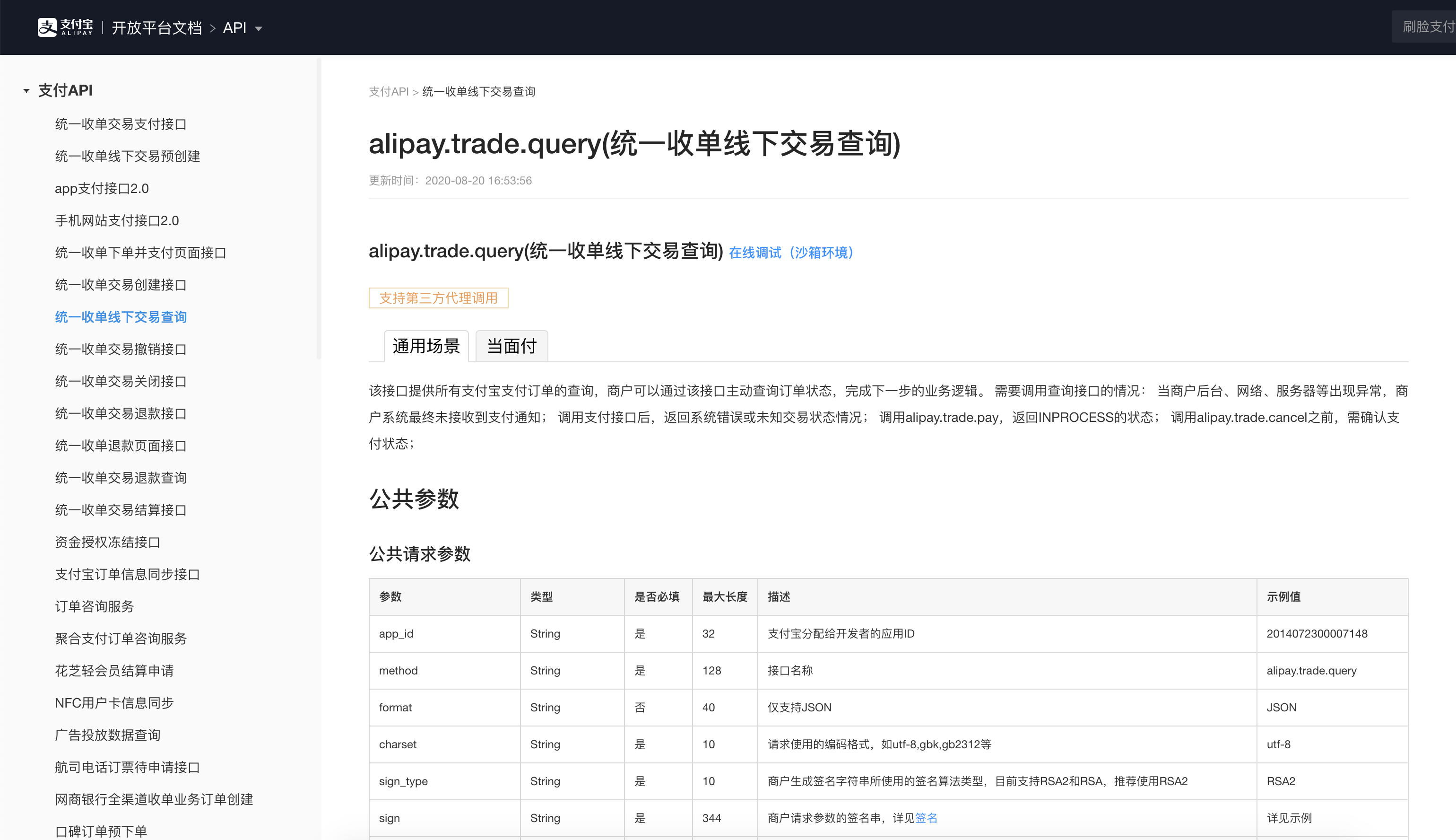Click the 开放平台文档 header link
The height and width of the screenshot is (840, 1456).
pos(156,28)
